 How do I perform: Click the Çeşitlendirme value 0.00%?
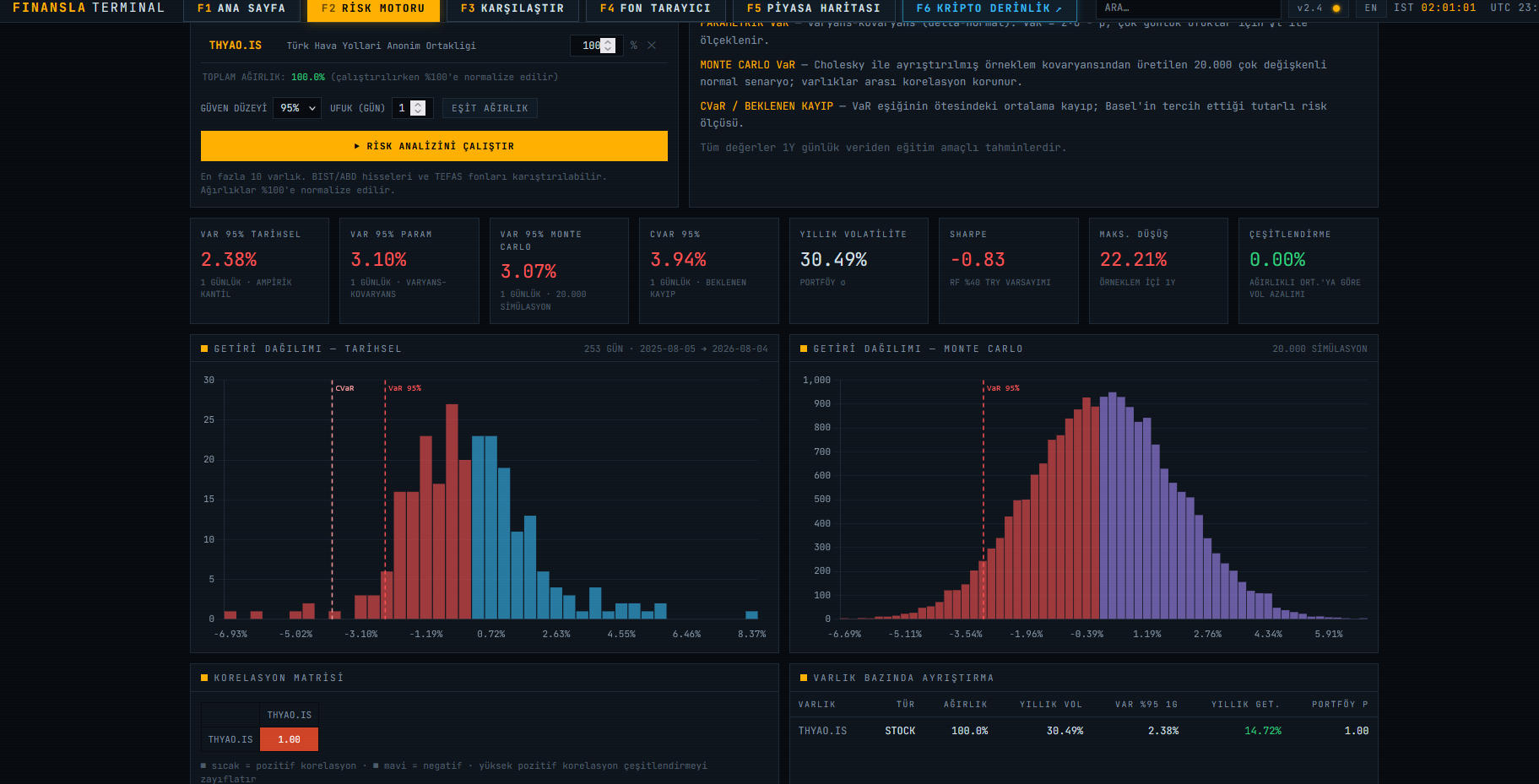1277,260
